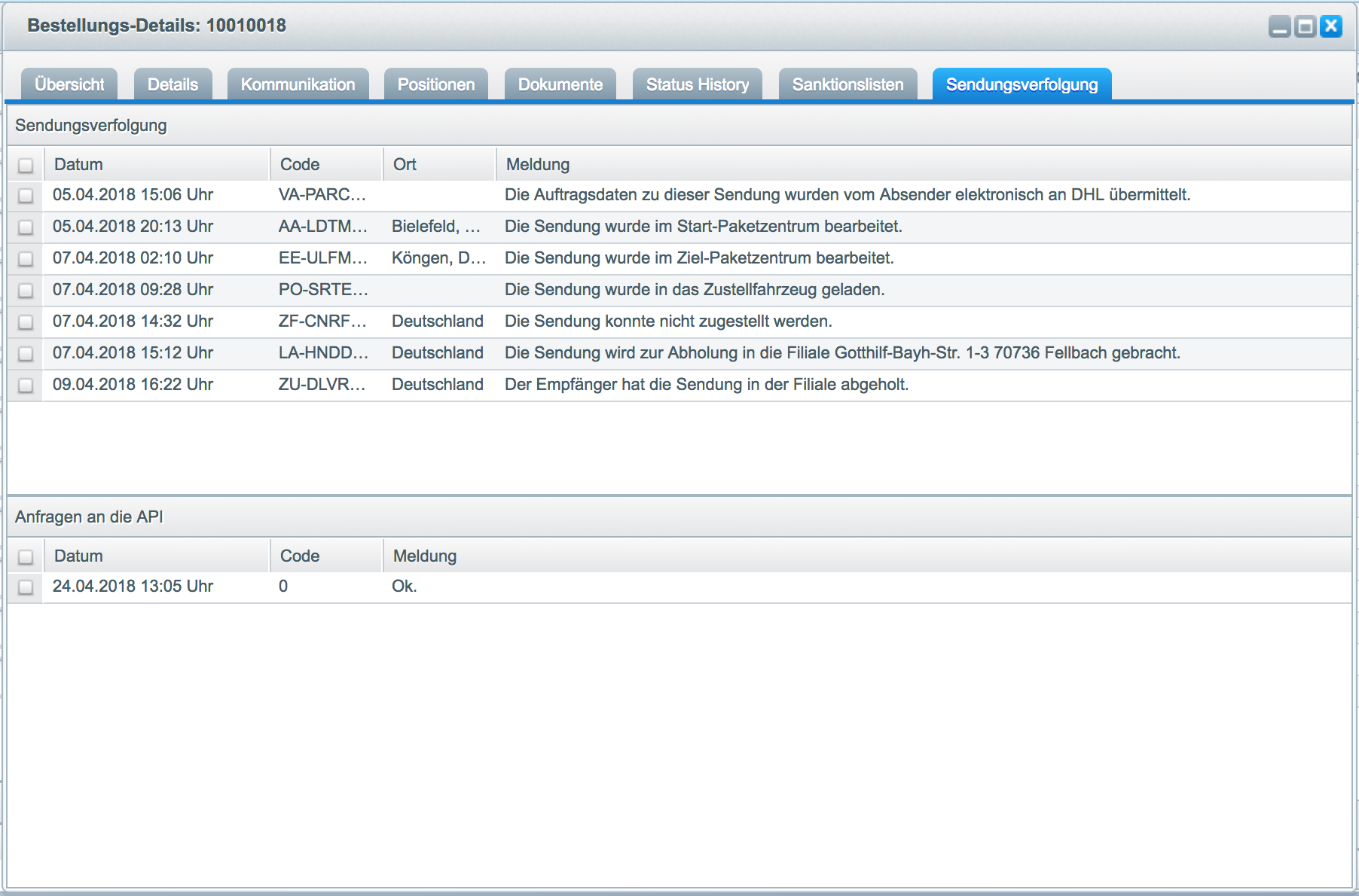Sort tracking table by Datum column header
Image resolution: width=1359 pixels, height=896 pixels.
157,164
